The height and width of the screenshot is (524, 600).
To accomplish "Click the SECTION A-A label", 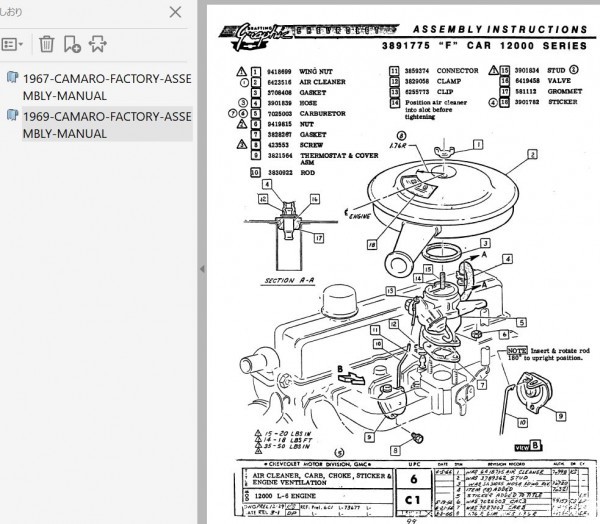I will pos(289,281).
